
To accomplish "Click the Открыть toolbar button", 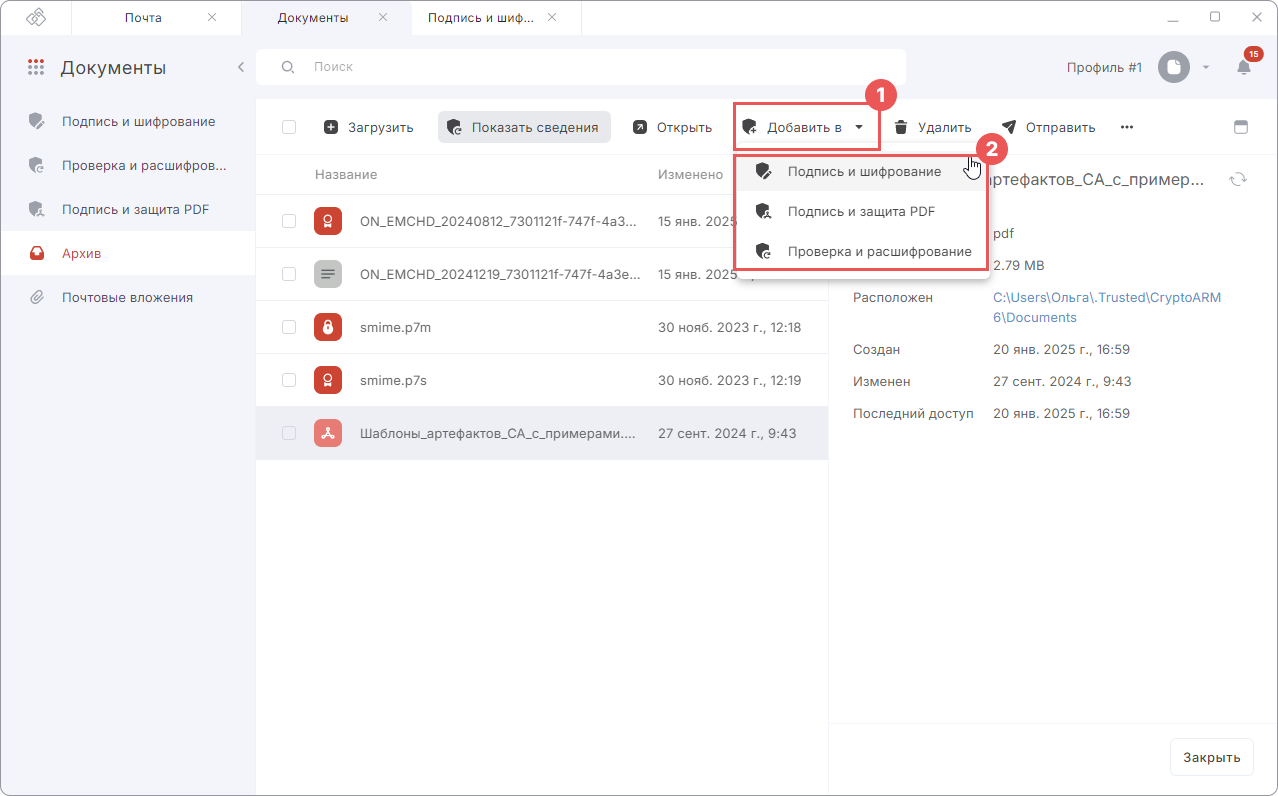I will (x=672, y=127).
